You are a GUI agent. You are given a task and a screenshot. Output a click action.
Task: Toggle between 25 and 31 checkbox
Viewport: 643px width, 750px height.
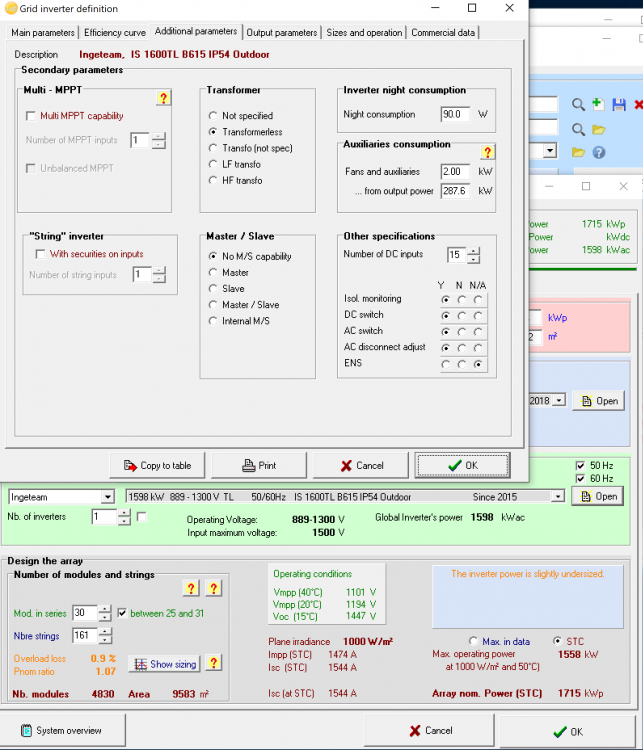click(122, 613)
